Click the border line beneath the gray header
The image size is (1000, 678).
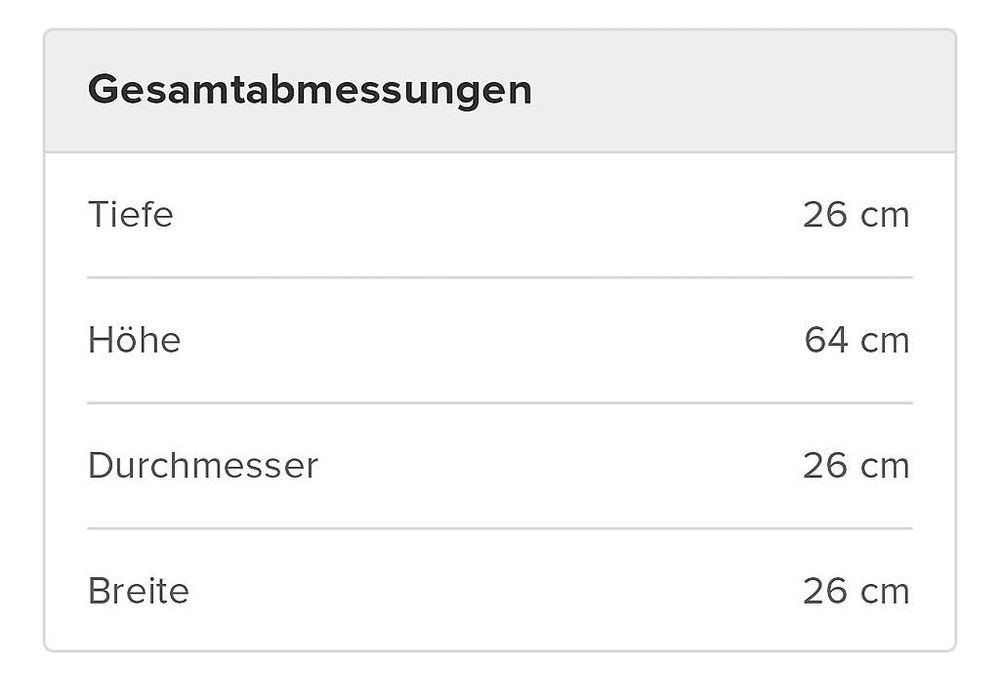pyautogui.click(x=500, y=152)
